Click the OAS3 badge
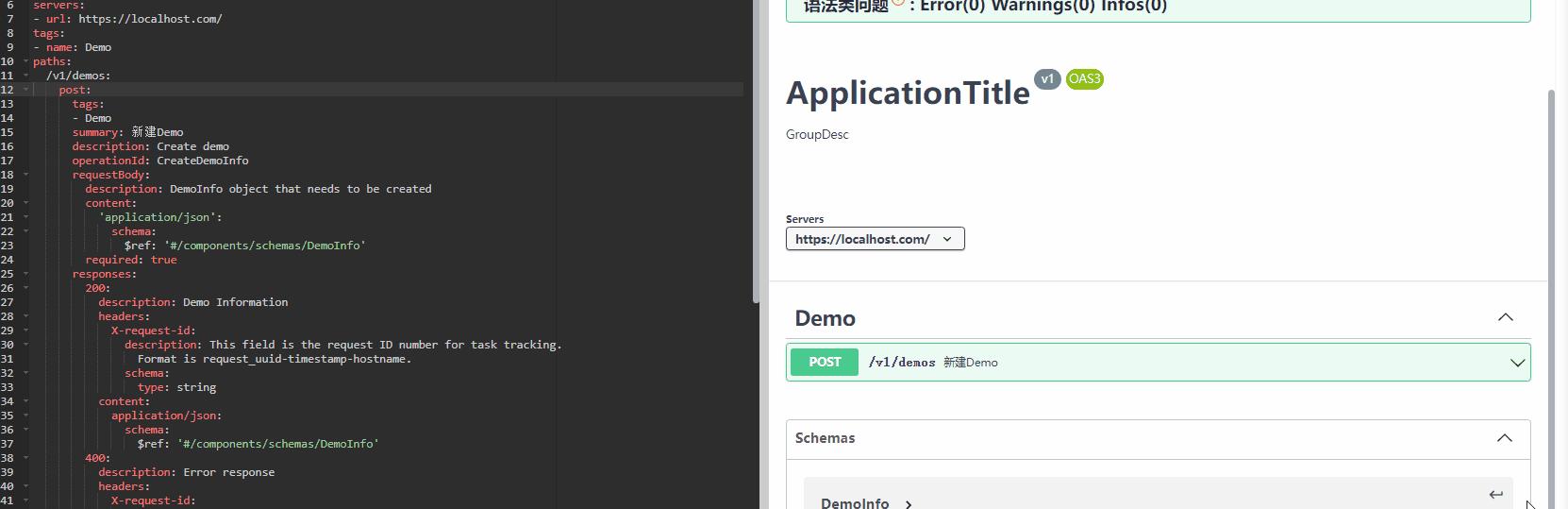Viewport: 1568px width, 509px height. point(1084,79)
